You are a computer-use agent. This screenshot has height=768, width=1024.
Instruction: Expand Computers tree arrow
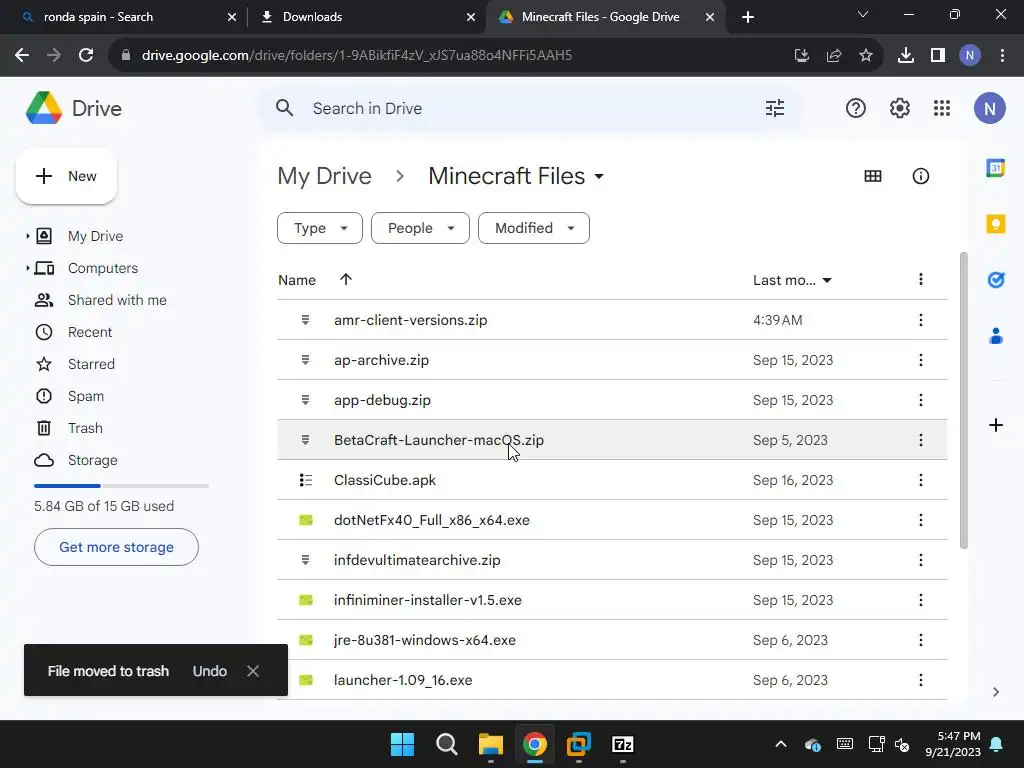click(x=27, y=268)
